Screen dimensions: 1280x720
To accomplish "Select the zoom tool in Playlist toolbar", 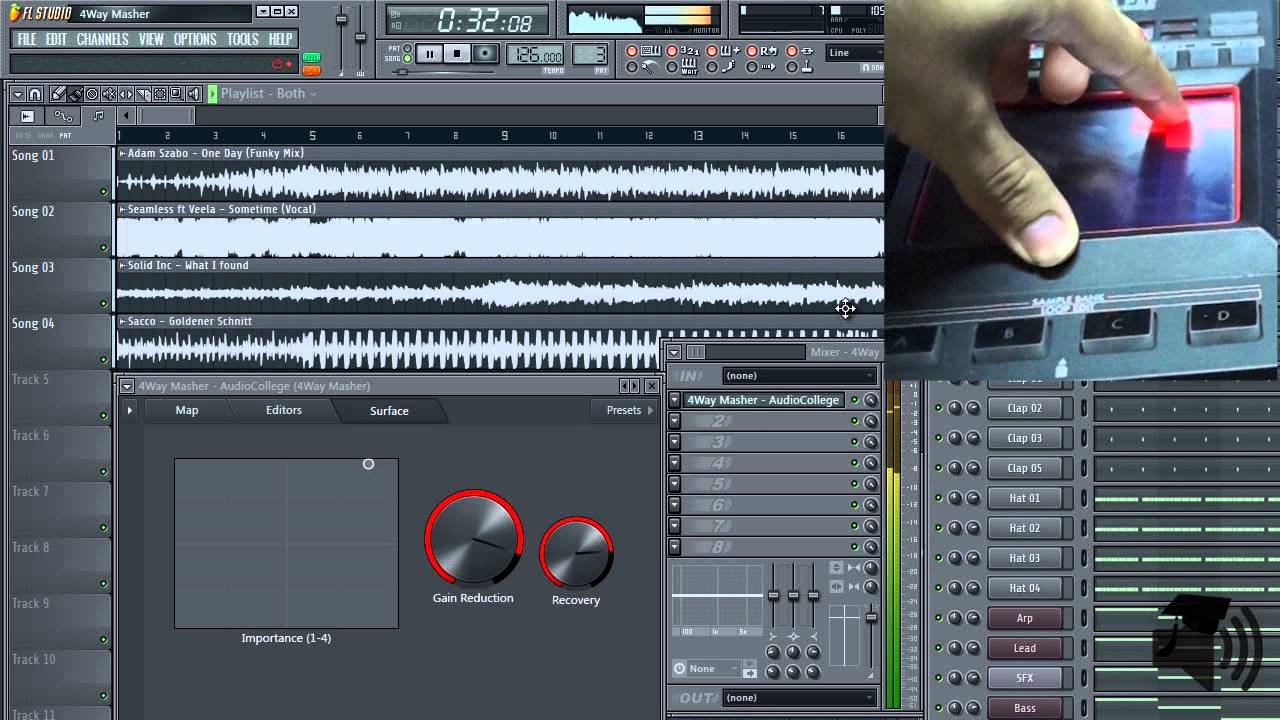I will tap(177, 94).
